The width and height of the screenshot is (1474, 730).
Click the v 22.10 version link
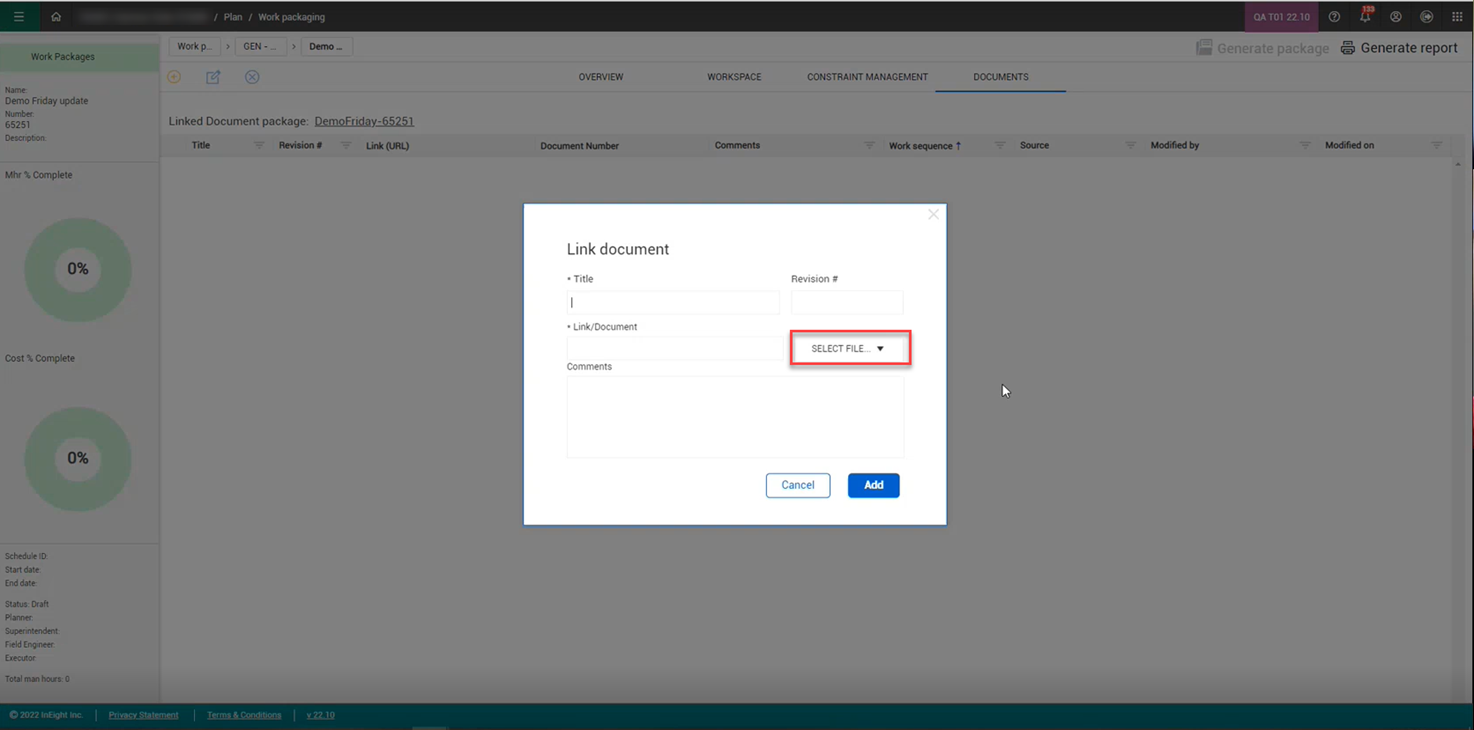pos(320,715)
